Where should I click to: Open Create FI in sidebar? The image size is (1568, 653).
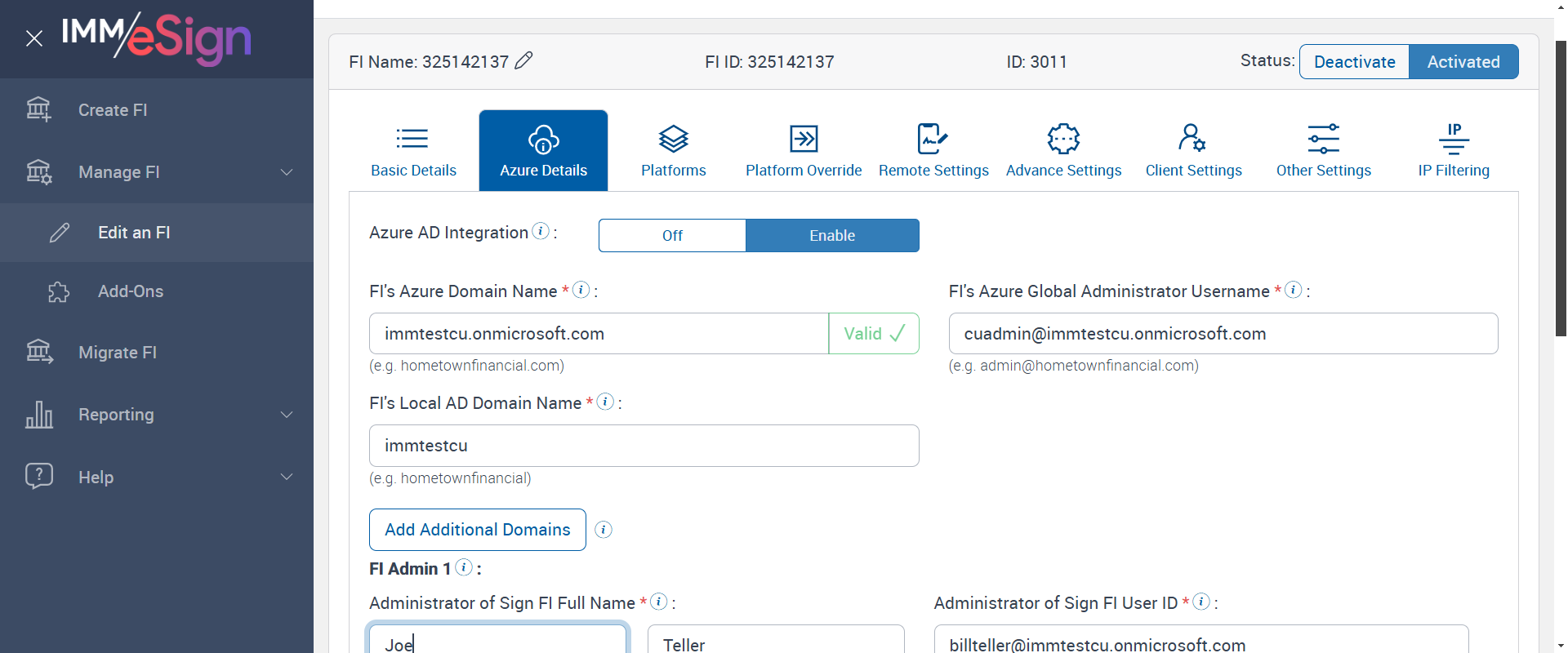[x=157, y=109]
